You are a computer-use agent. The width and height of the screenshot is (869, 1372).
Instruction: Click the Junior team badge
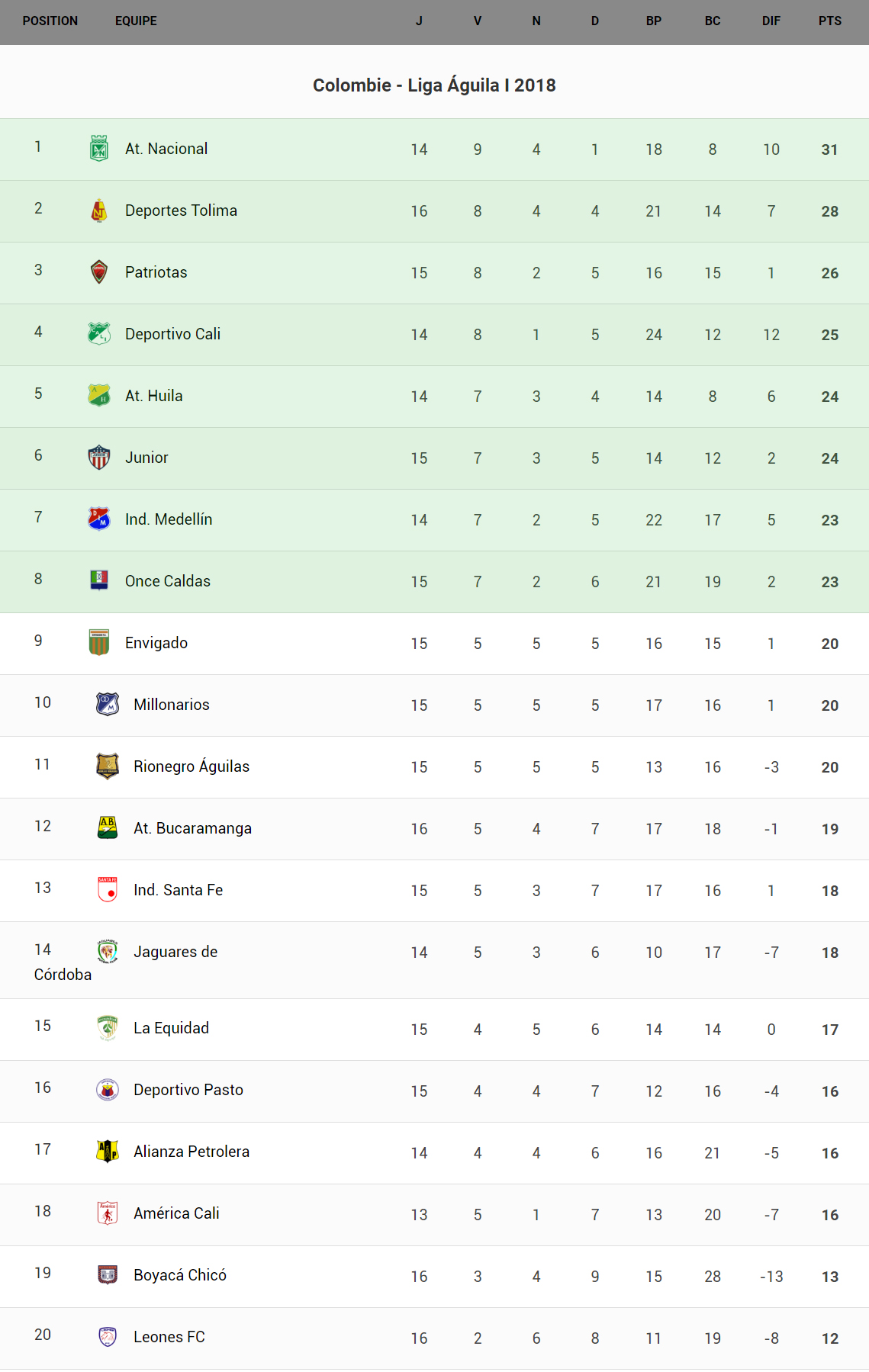click(x=99, y=458)
